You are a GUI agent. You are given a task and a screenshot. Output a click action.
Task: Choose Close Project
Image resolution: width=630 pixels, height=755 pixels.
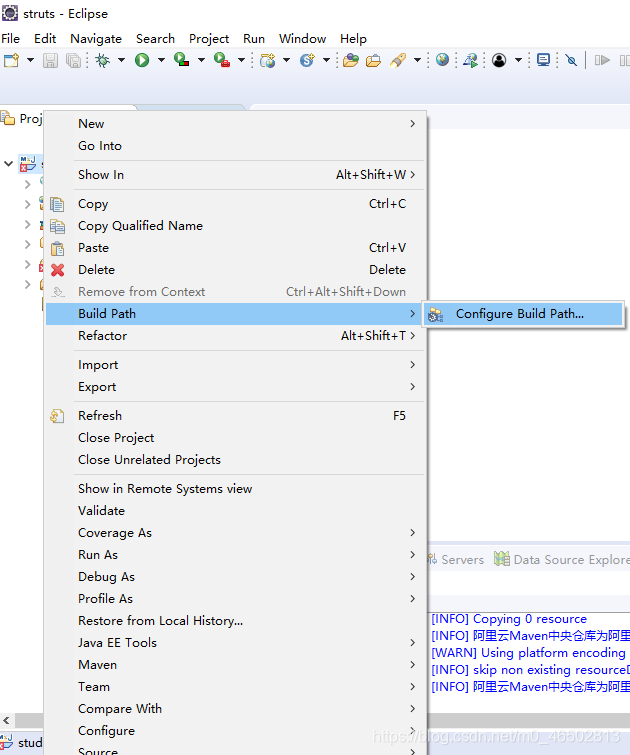[235, 438]
